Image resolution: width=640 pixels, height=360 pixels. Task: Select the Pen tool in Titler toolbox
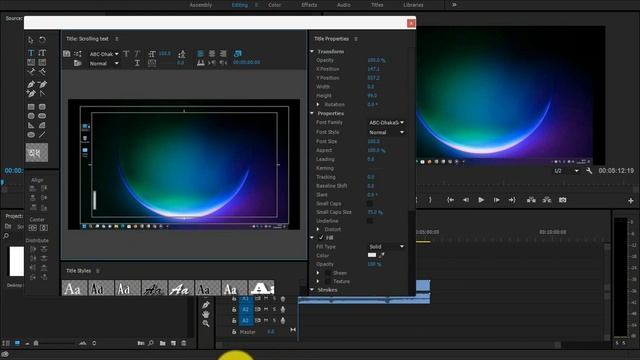(31, 84)
